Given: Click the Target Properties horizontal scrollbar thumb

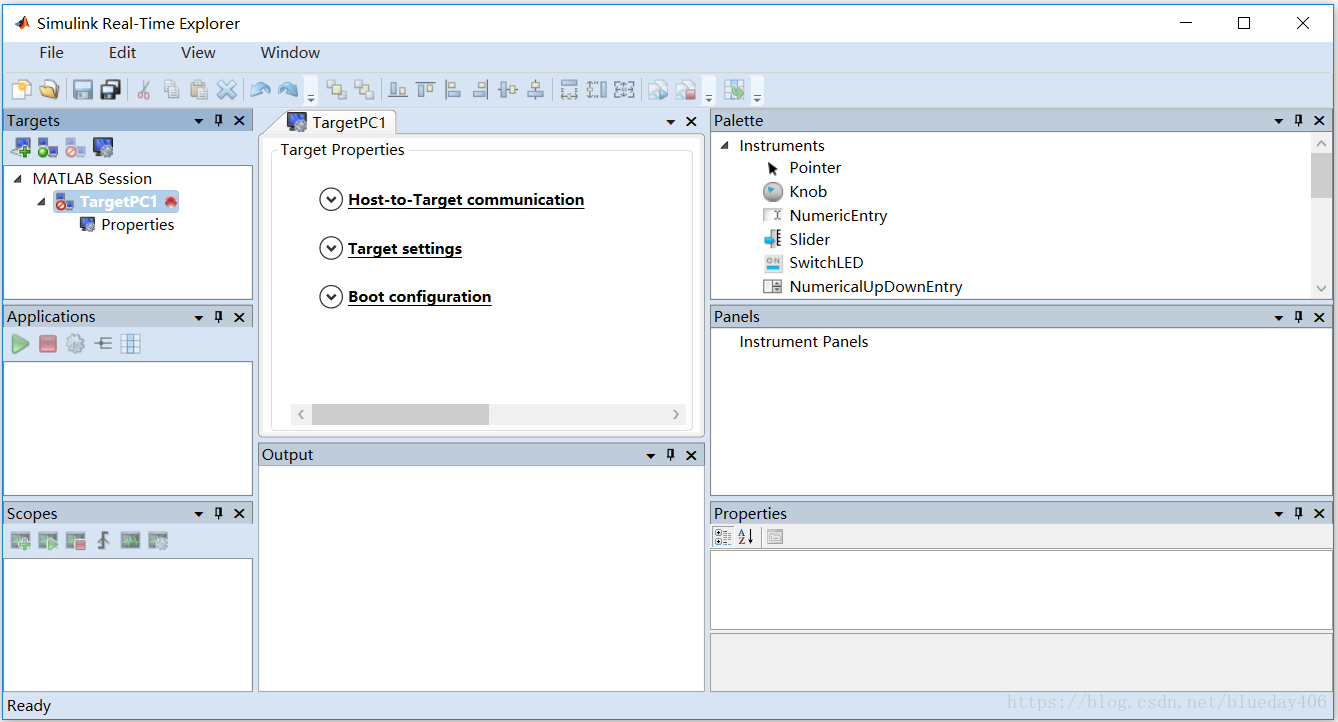Looking at the screenshot, I should tap(400, 414).
